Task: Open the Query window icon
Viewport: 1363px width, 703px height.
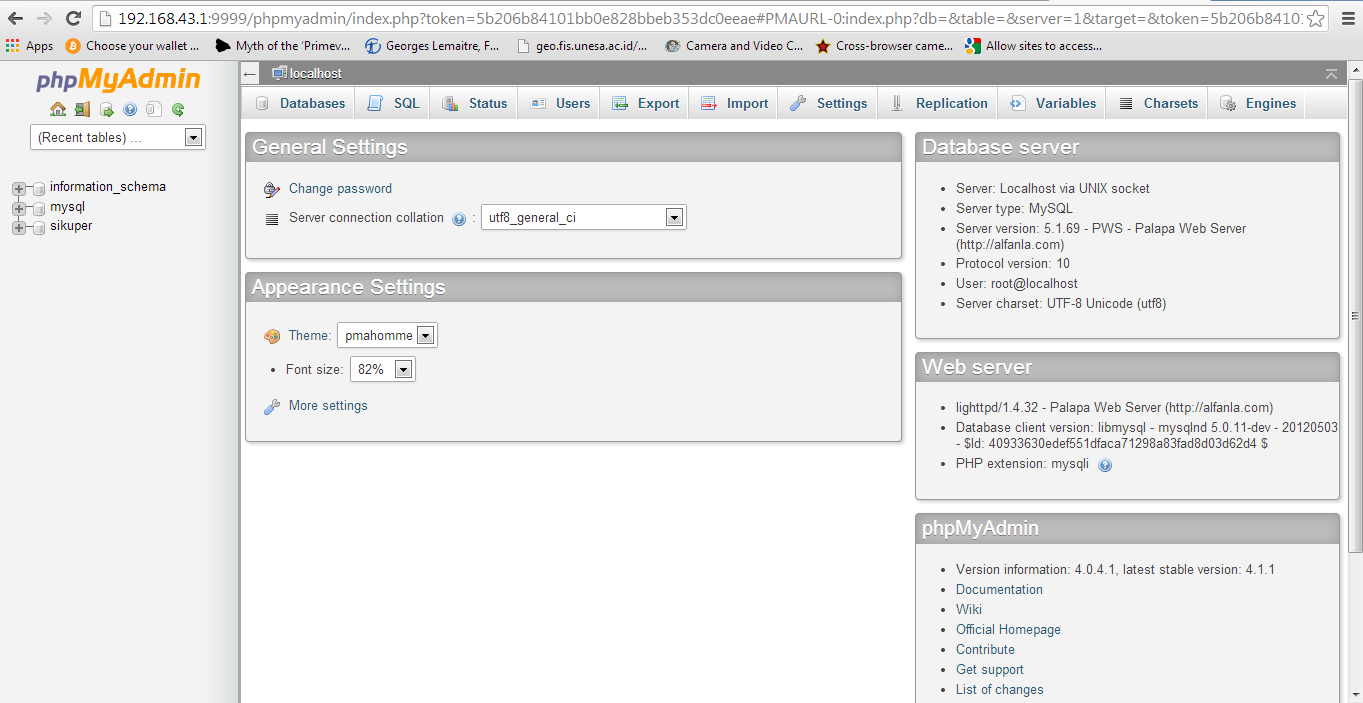Action: [x=106, y=109]
